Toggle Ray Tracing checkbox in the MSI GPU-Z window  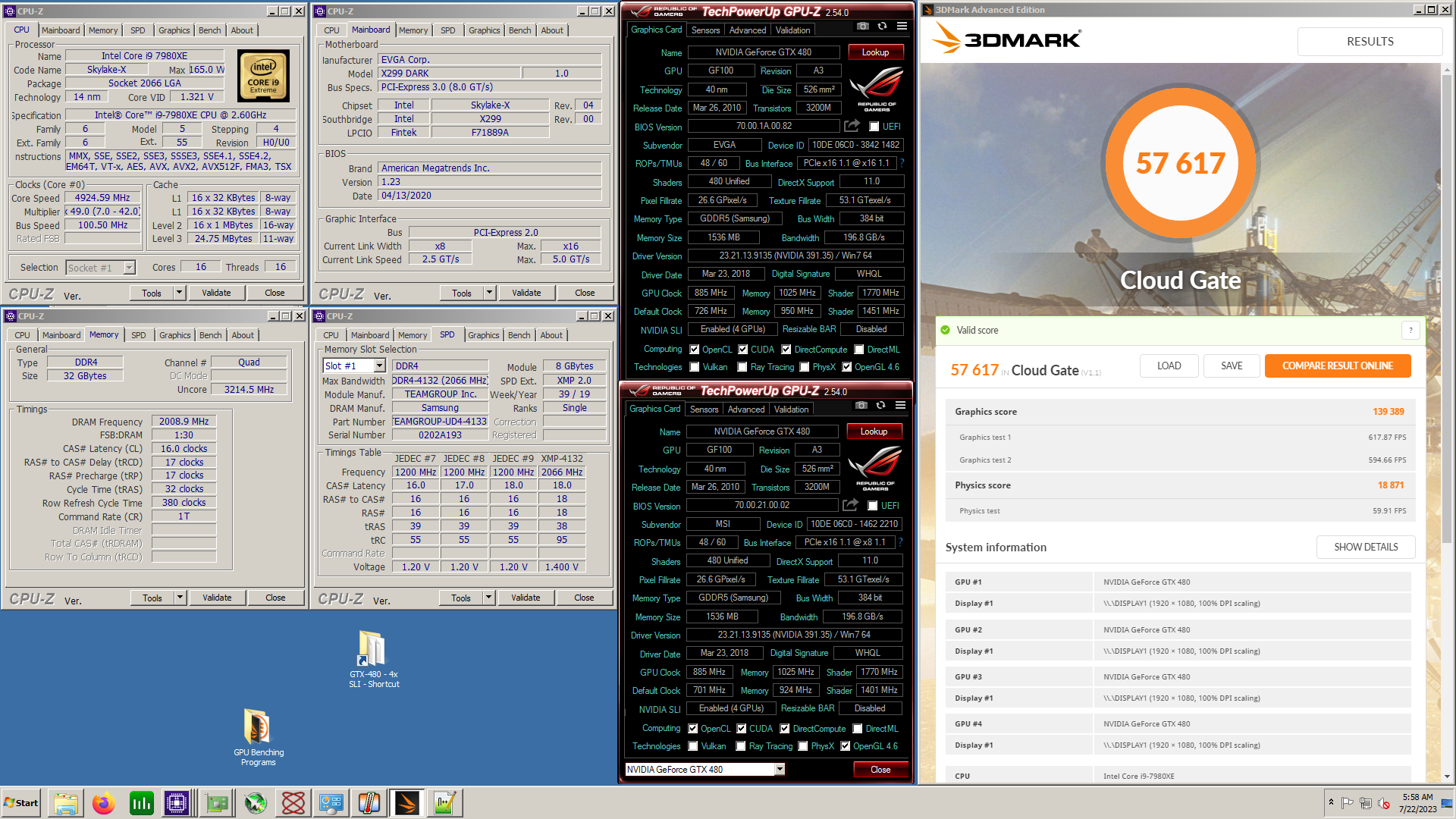(741, 746)
